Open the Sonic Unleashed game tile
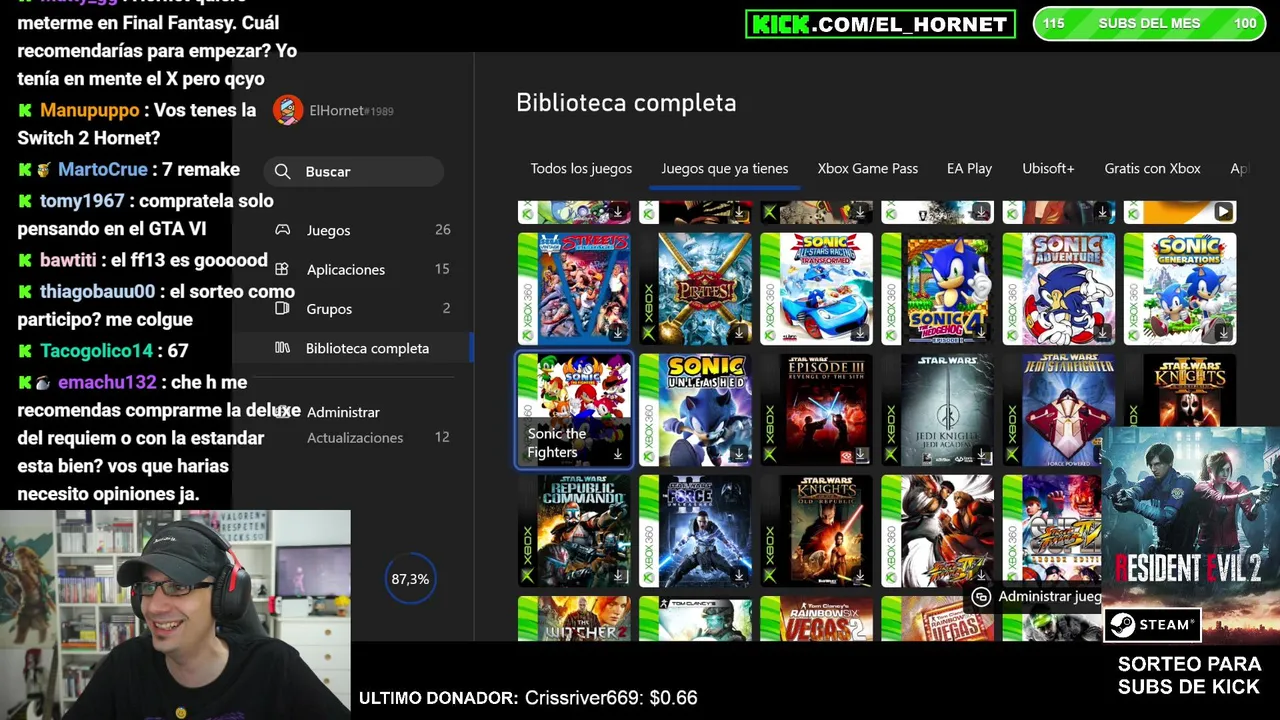Screen dimensions: 1280x720 pos(695,410)
